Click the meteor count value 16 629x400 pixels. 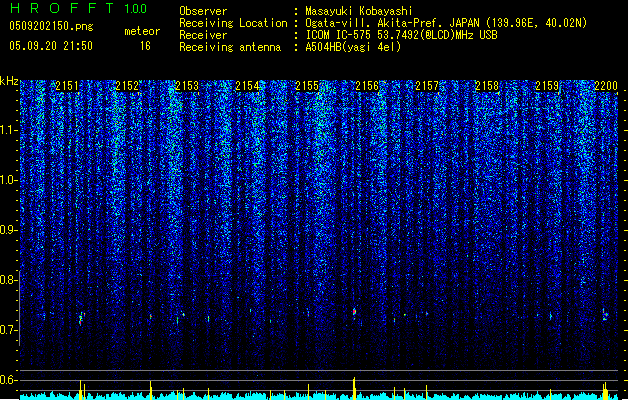point(145,46)
